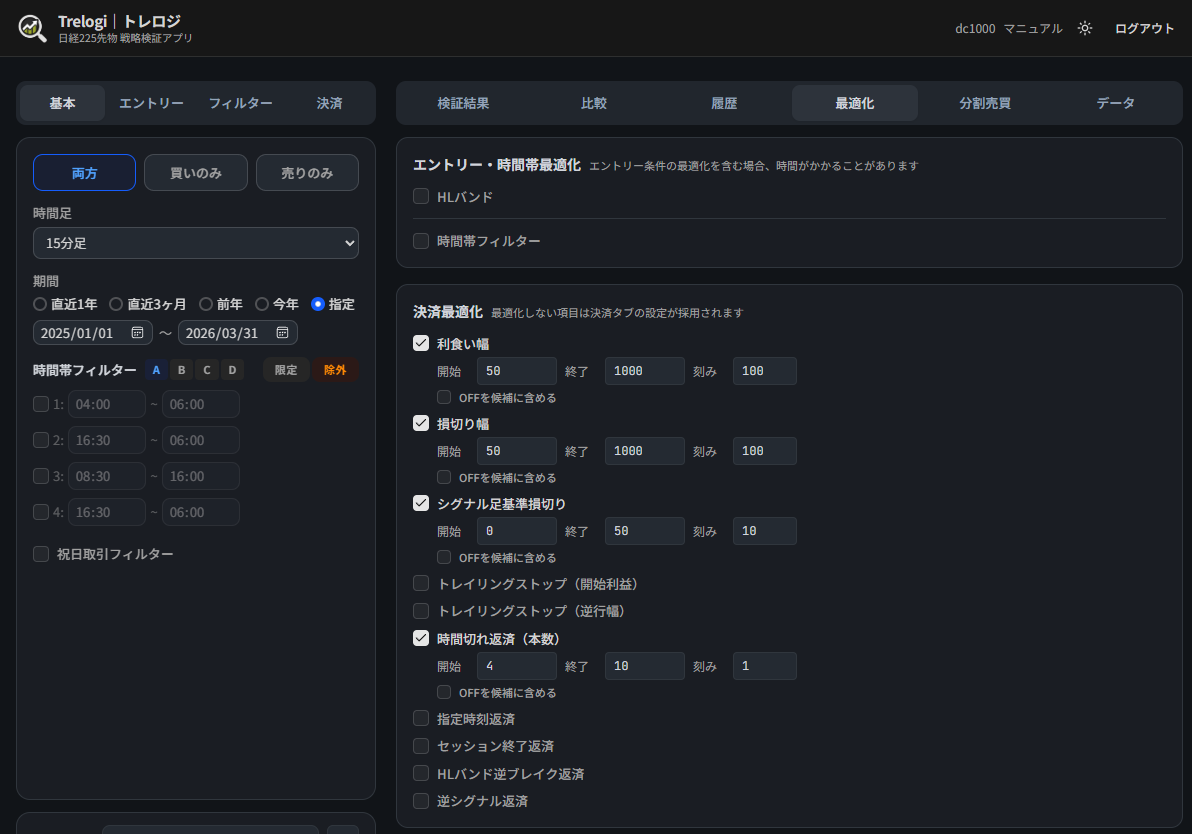Viewport: 1192px width, 834px height.
Task: Click the Trelogi magnifier logo icon
Action: click(x=32, y=28)
